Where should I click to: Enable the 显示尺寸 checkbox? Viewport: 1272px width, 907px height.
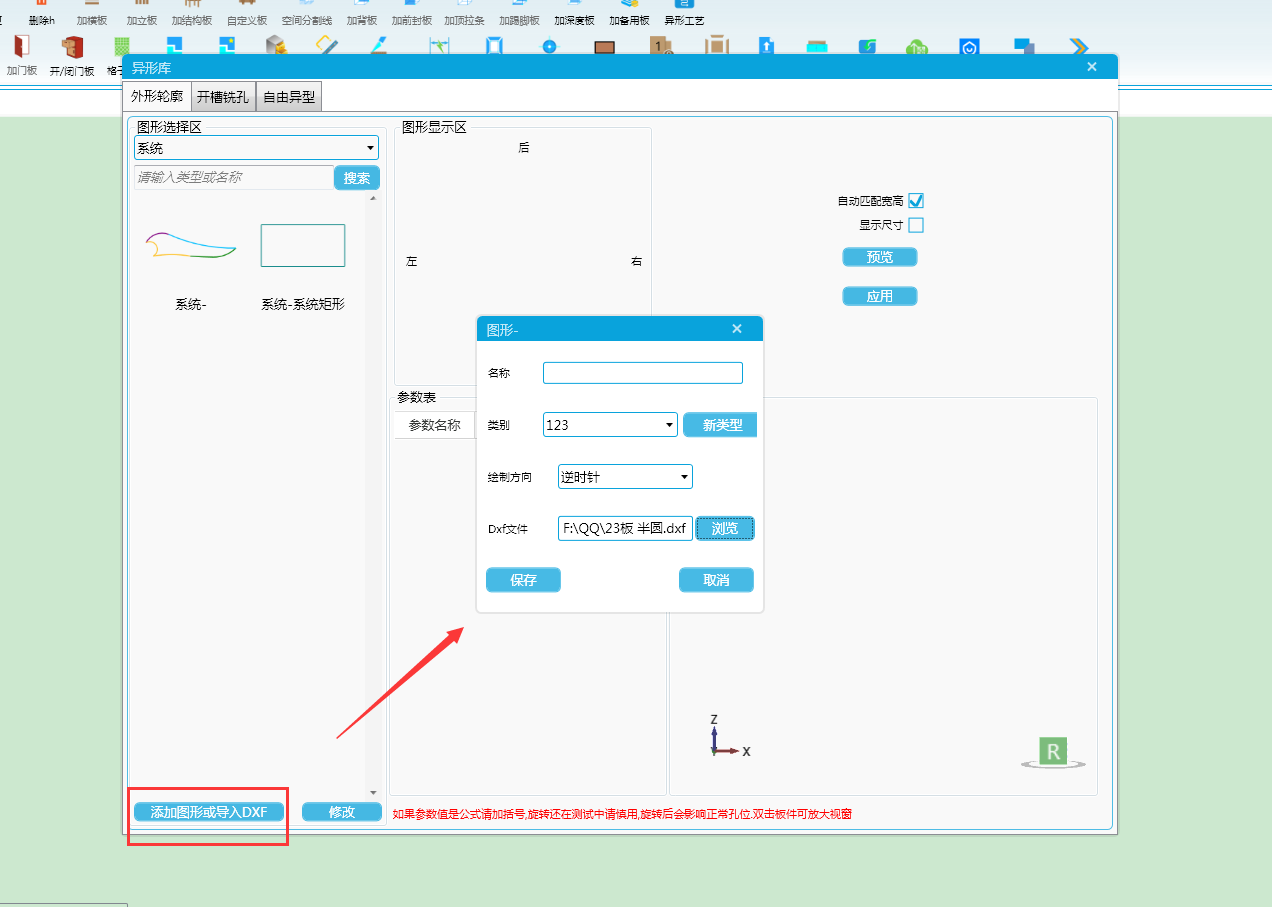tap(916, 225)
